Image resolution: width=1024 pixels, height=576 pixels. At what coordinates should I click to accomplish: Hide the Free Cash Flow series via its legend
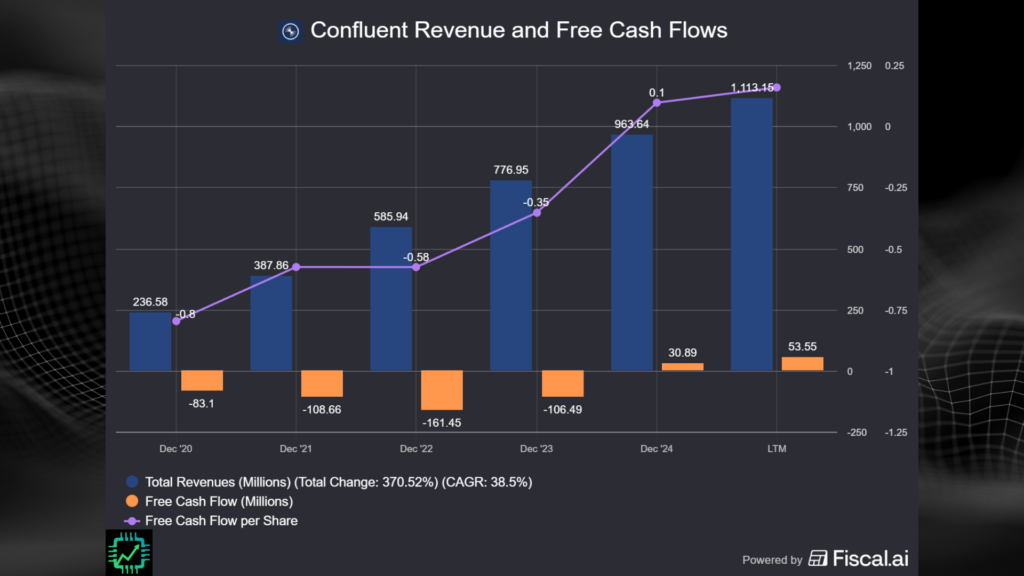(217, 501)
